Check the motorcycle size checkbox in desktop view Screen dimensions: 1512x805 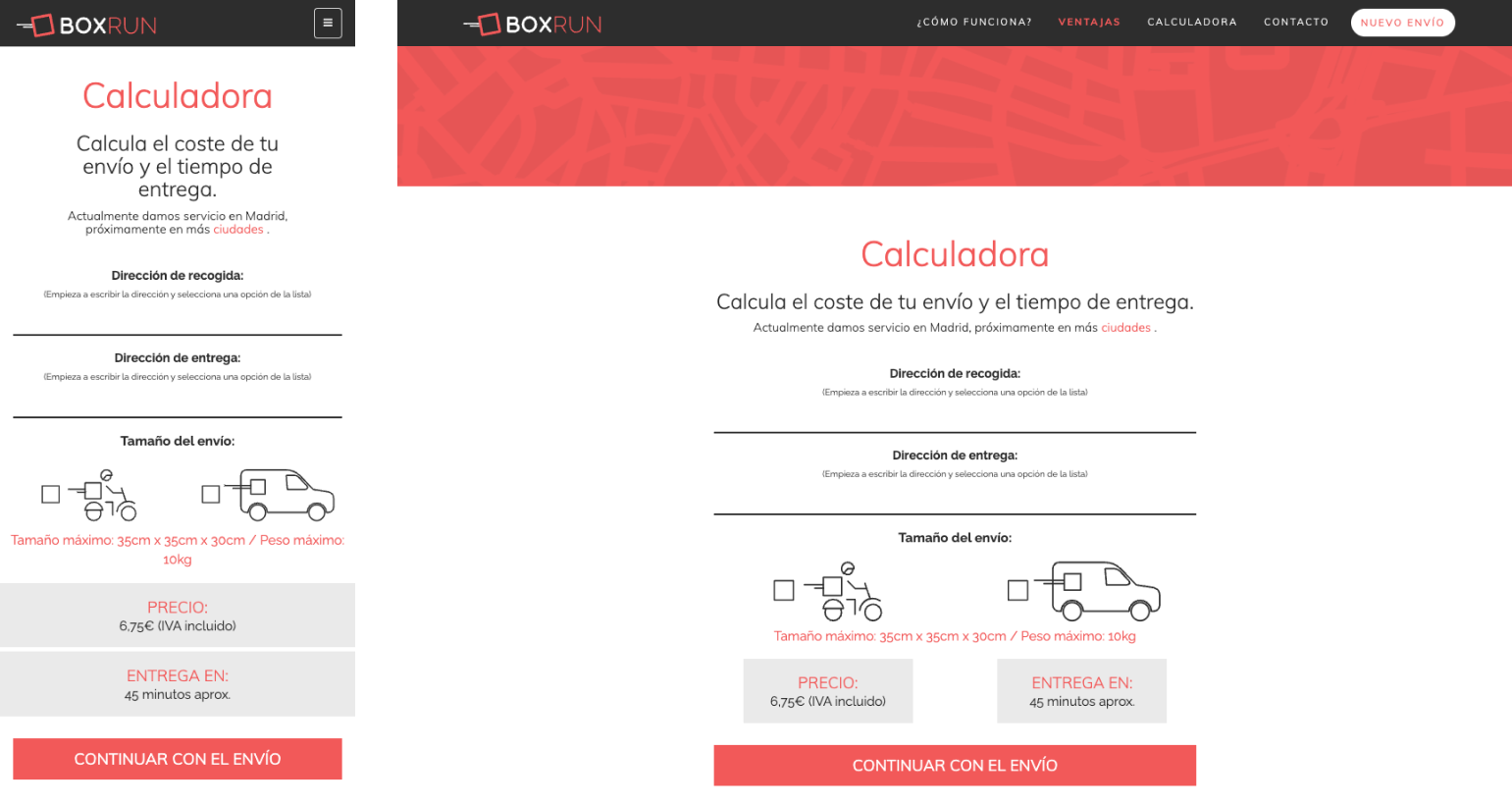784,590
